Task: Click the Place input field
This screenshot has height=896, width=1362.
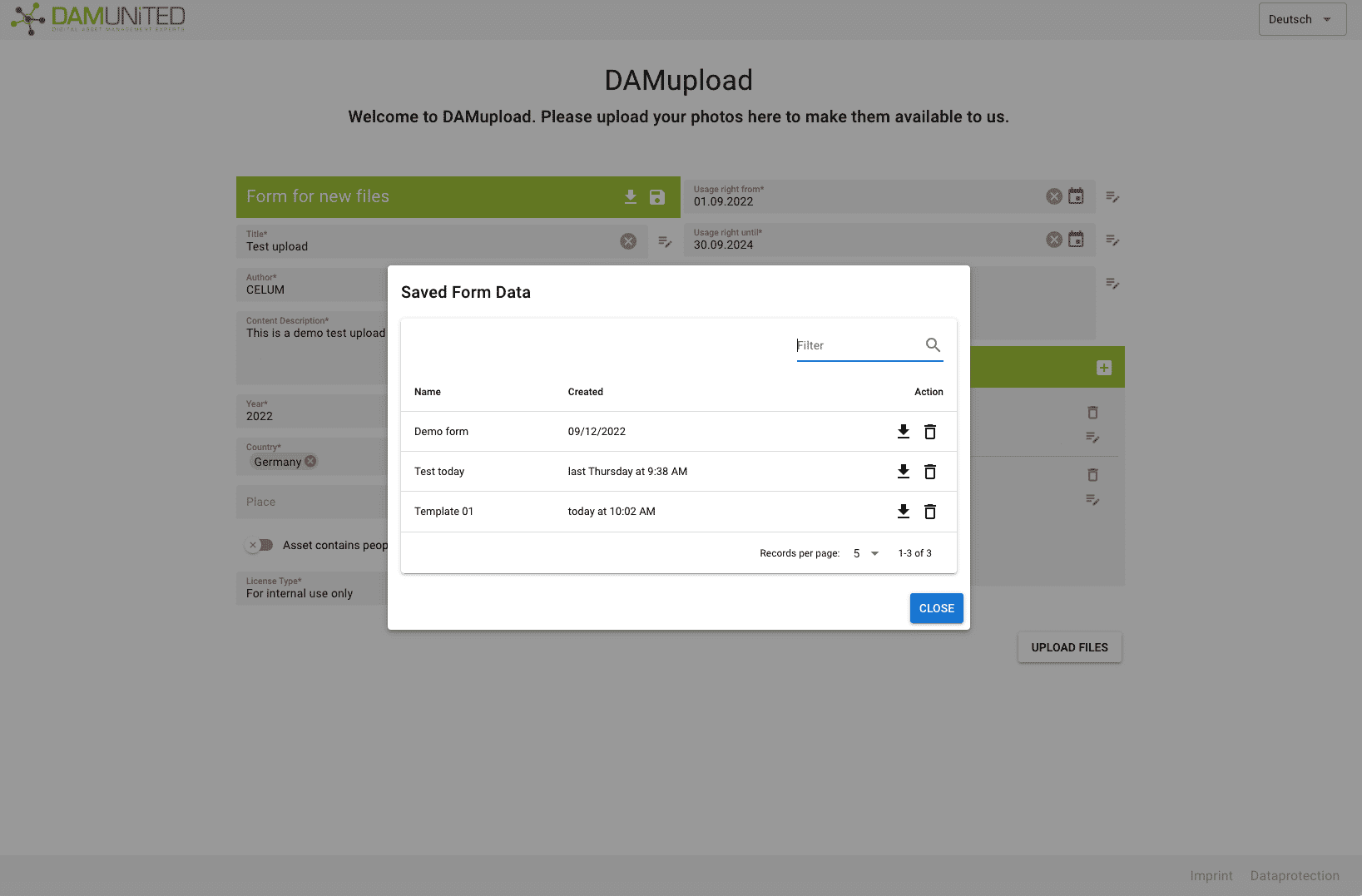Action: pos(312,502)
